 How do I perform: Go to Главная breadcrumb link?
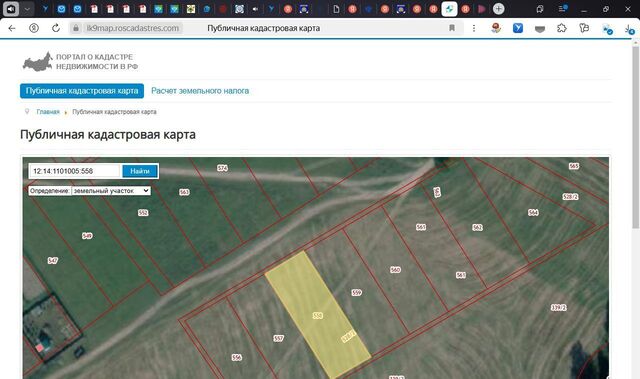click(48, 112)
